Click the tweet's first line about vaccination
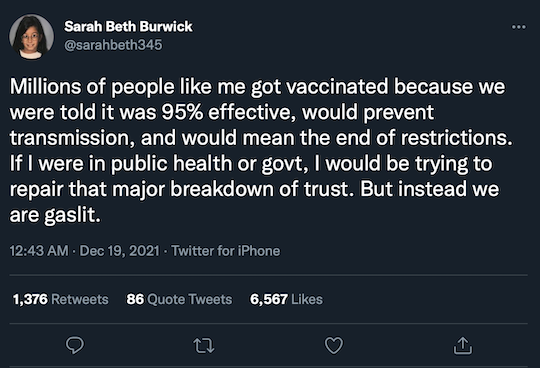The height and width of the screenshot is (368, 540). (x=257, y=86)
